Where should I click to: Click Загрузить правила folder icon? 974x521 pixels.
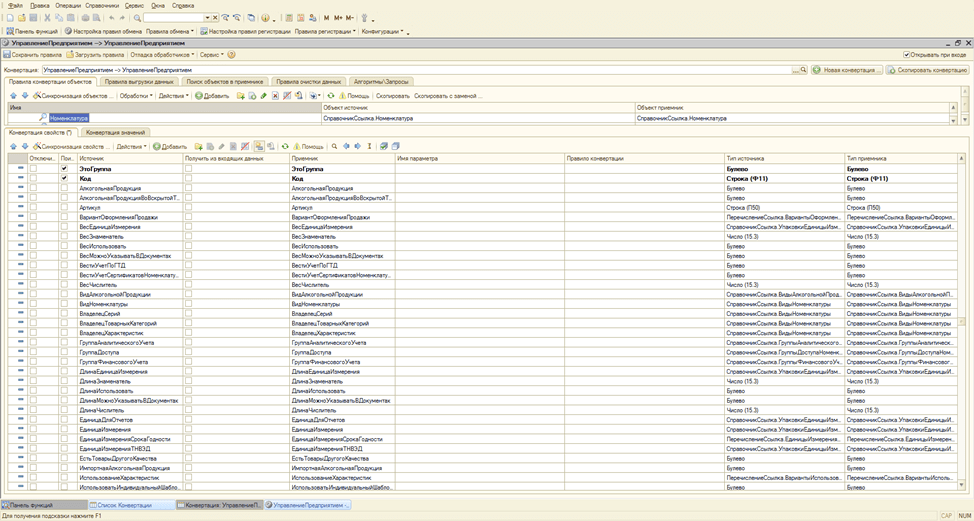point(70,55)
